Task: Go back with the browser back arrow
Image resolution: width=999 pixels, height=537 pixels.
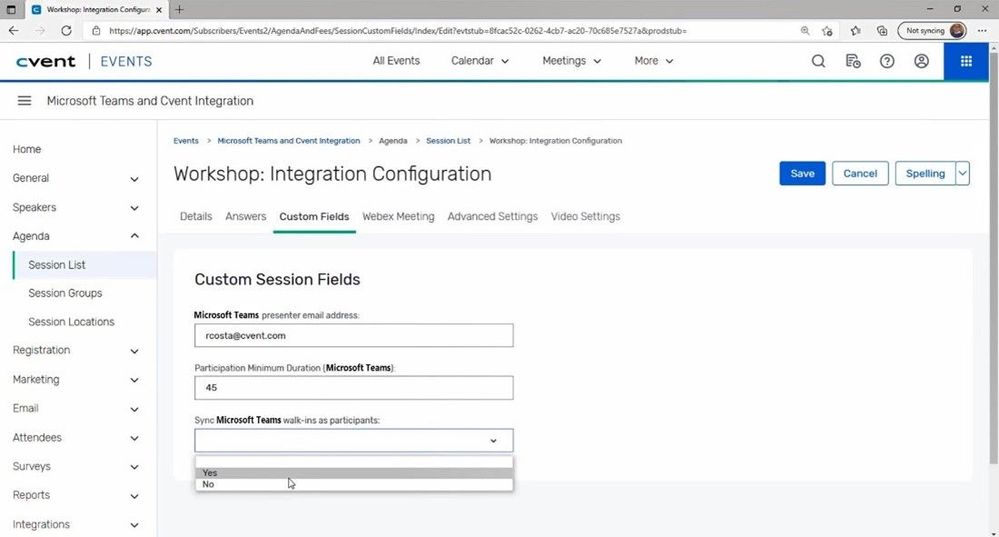Action: pyautogui.click(x=14, y=31)
